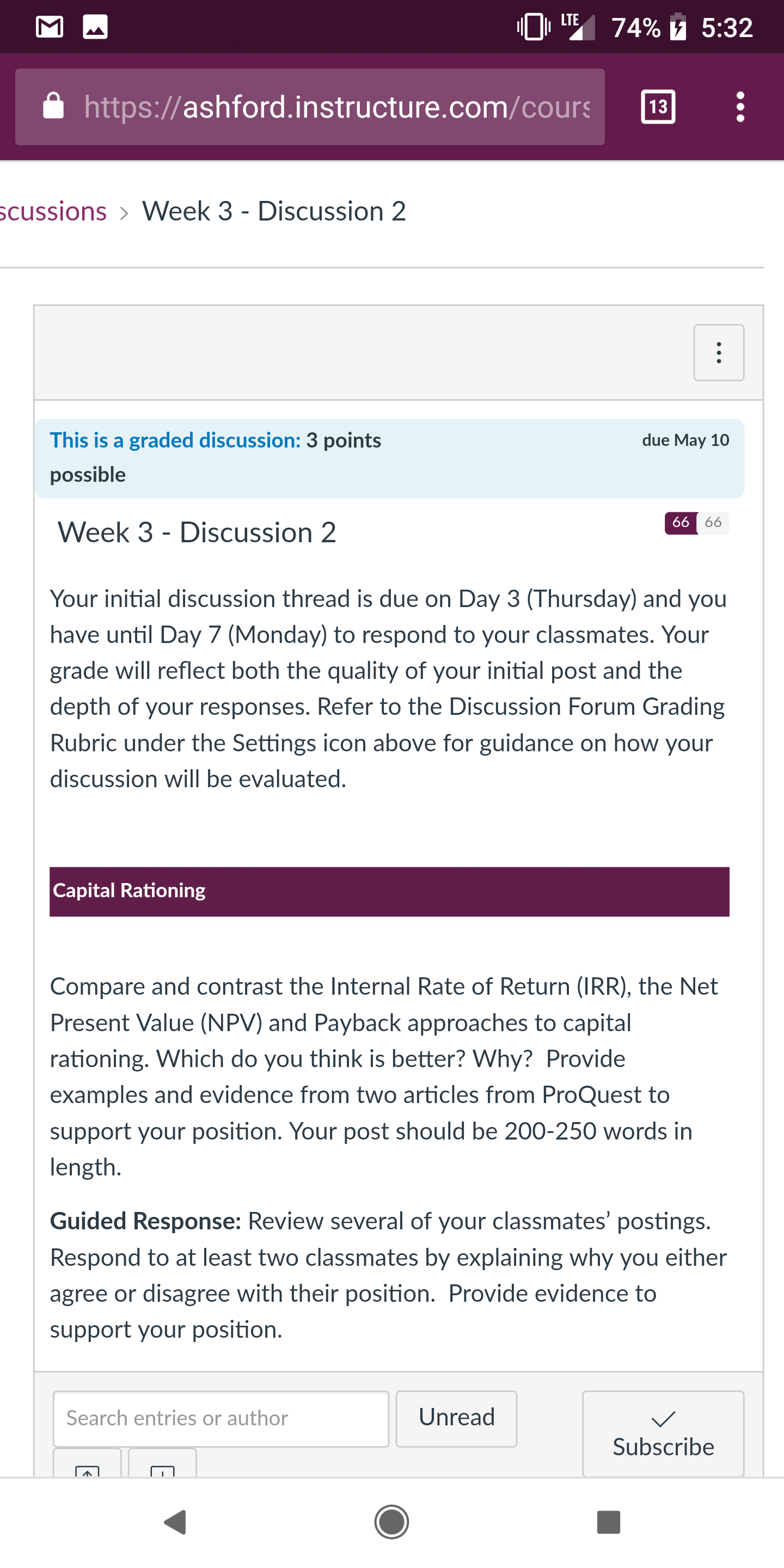
Task: Tap the Android home navigation button
Action: [391, 1522]
